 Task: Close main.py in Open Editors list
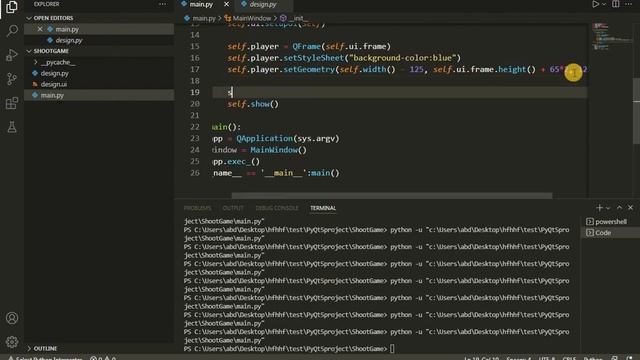tap(40, 29)
